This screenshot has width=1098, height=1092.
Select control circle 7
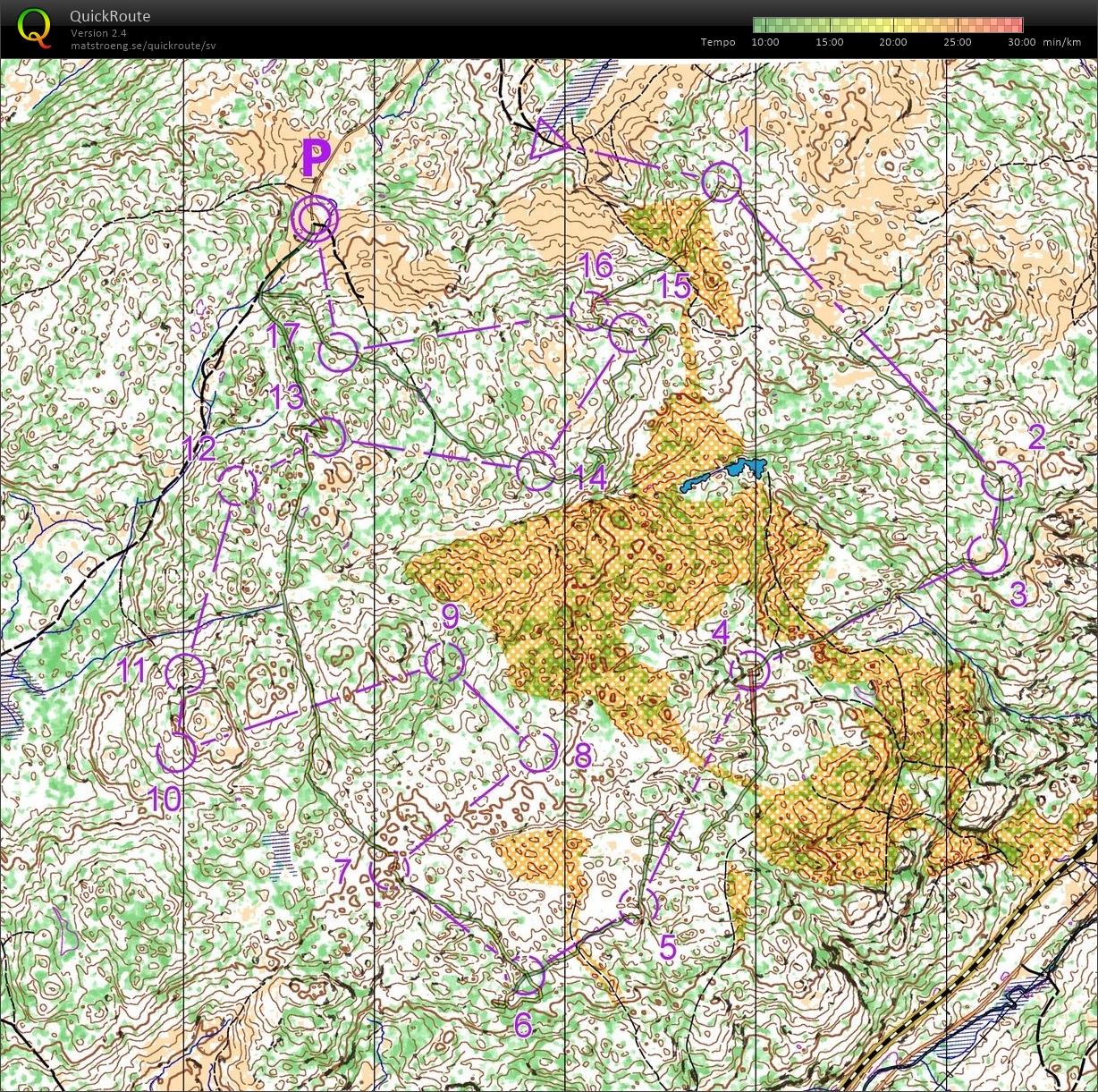tap(389, 868)
